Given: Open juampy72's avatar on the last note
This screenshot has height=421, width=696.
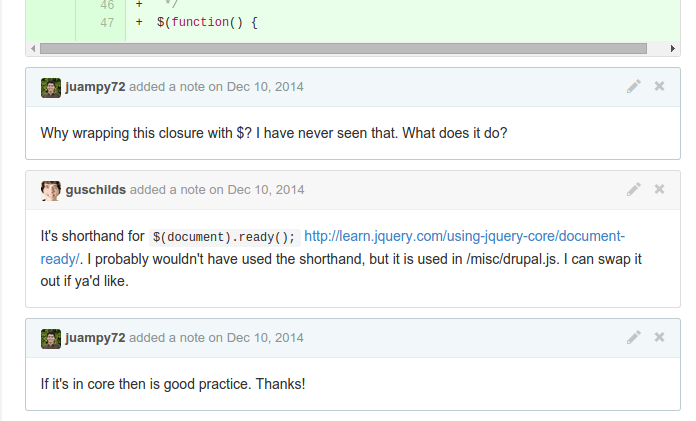Looking at the screenshot, I should click(x=51, y=338).
